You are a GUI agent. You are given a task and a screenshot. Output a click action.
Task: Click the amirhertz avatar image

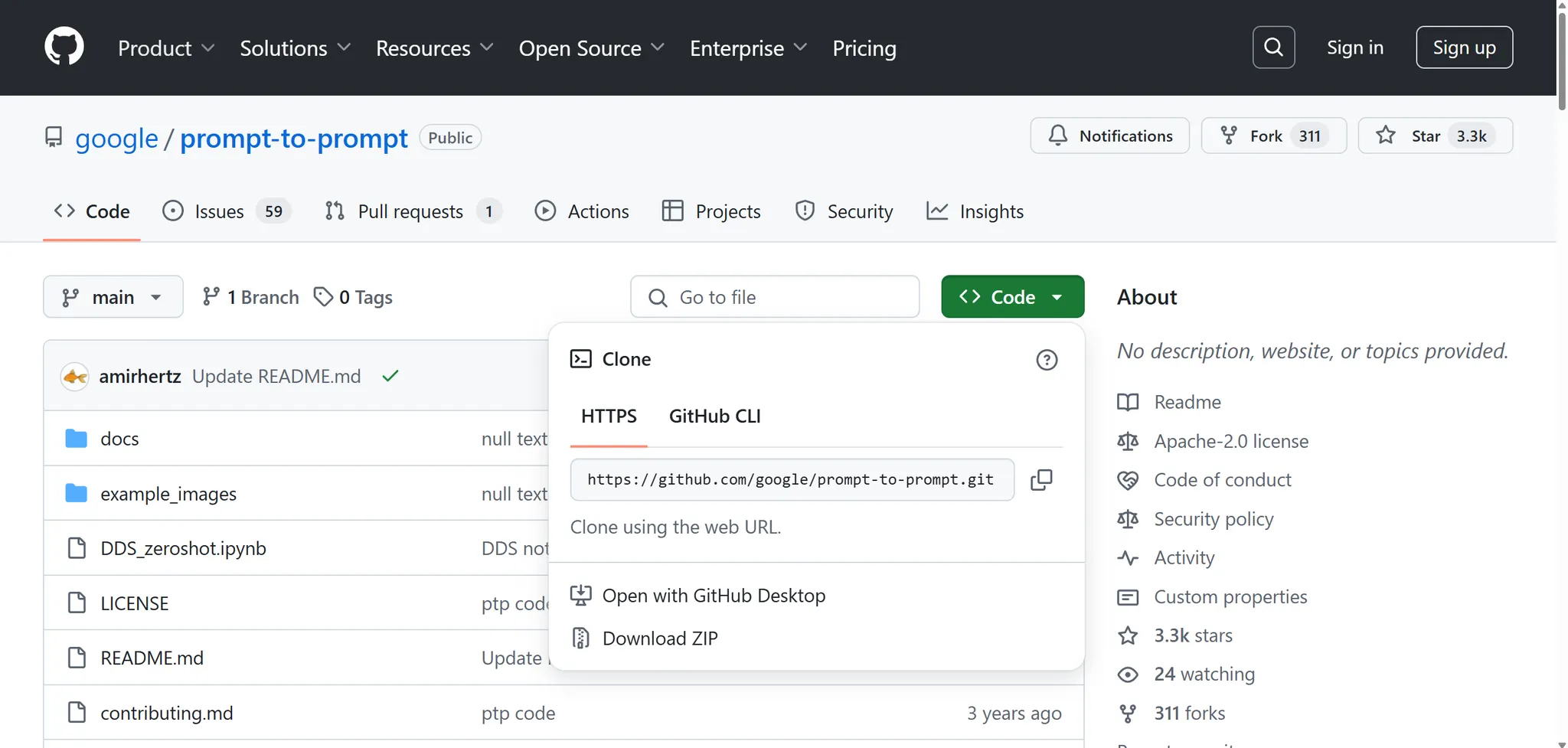[x=75, y=377]
